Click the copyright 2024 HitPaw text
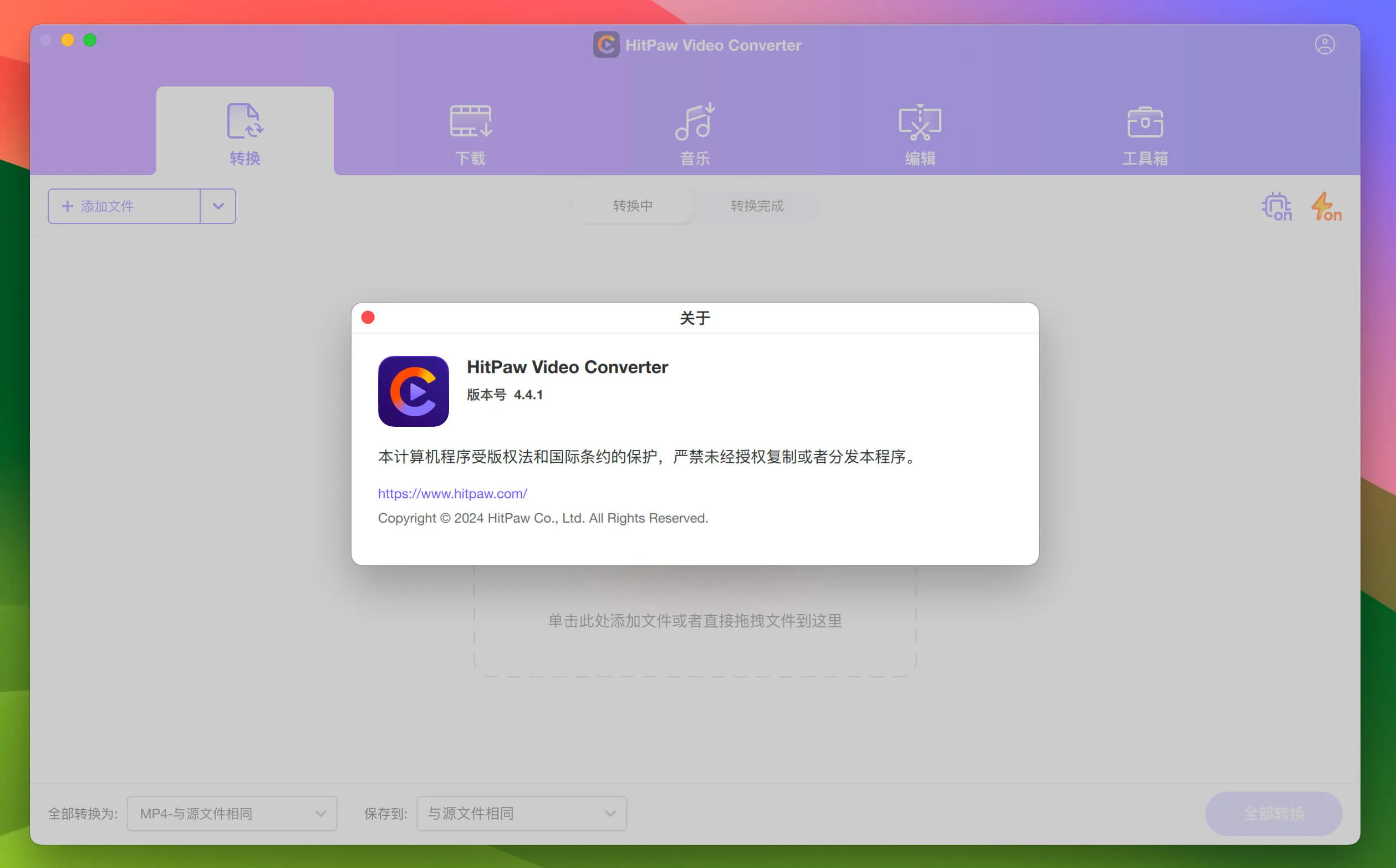 coord(543,518)
